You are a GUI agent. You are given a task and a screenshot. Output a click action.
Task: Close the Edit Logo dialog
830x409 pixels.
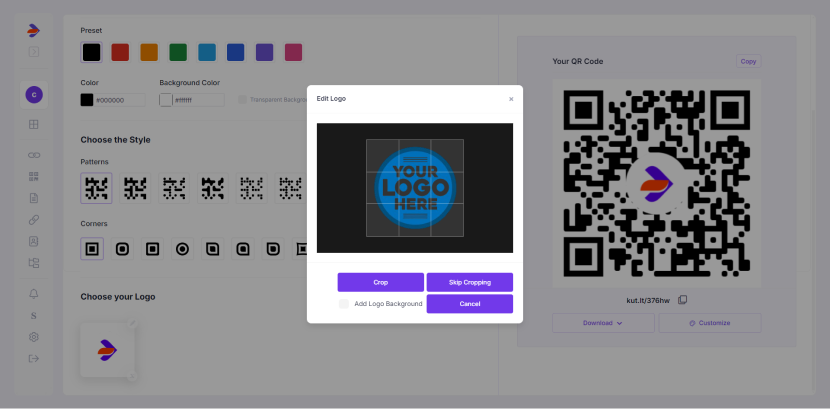tap(511, 99)
